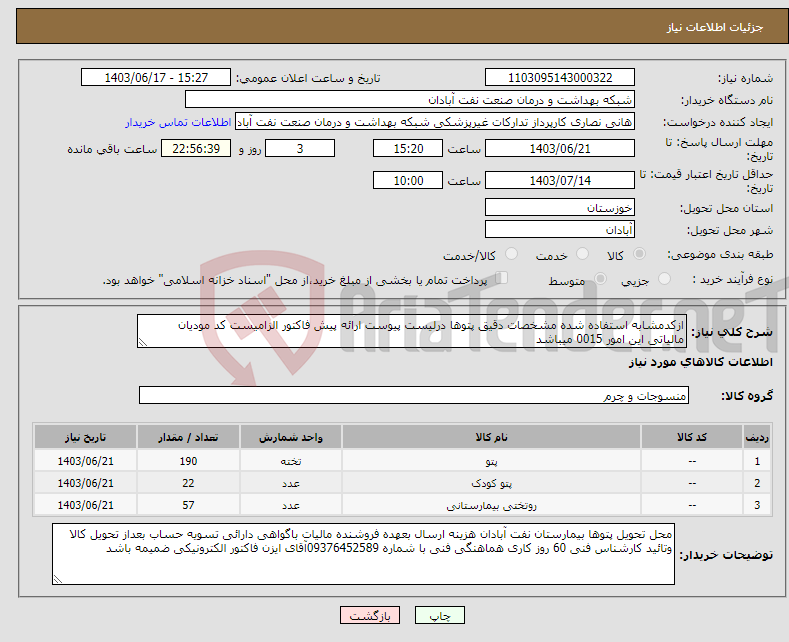
Task: Click the deadline time field 15:20
Action: point(408,148)
